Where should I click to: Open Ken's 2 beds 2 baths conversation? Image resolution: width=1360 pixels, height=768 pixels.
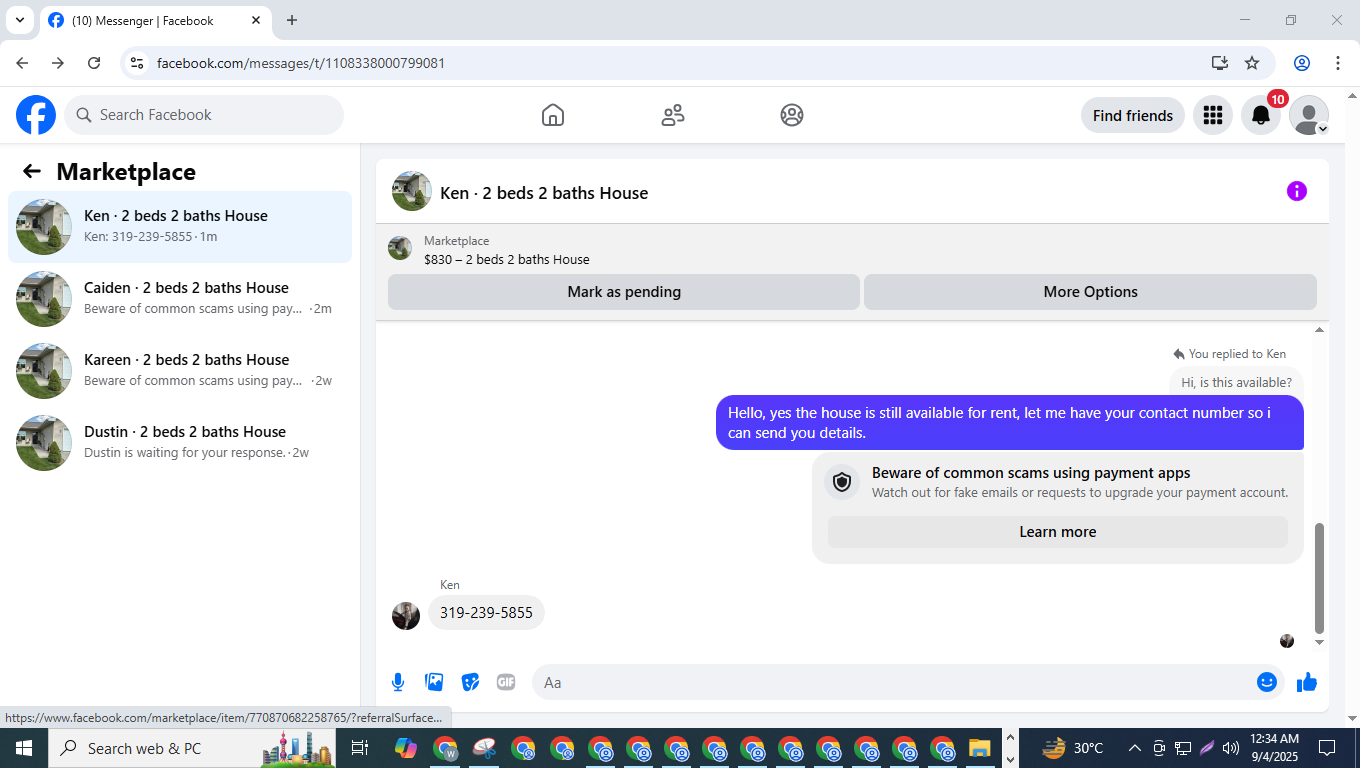(180, 227)
